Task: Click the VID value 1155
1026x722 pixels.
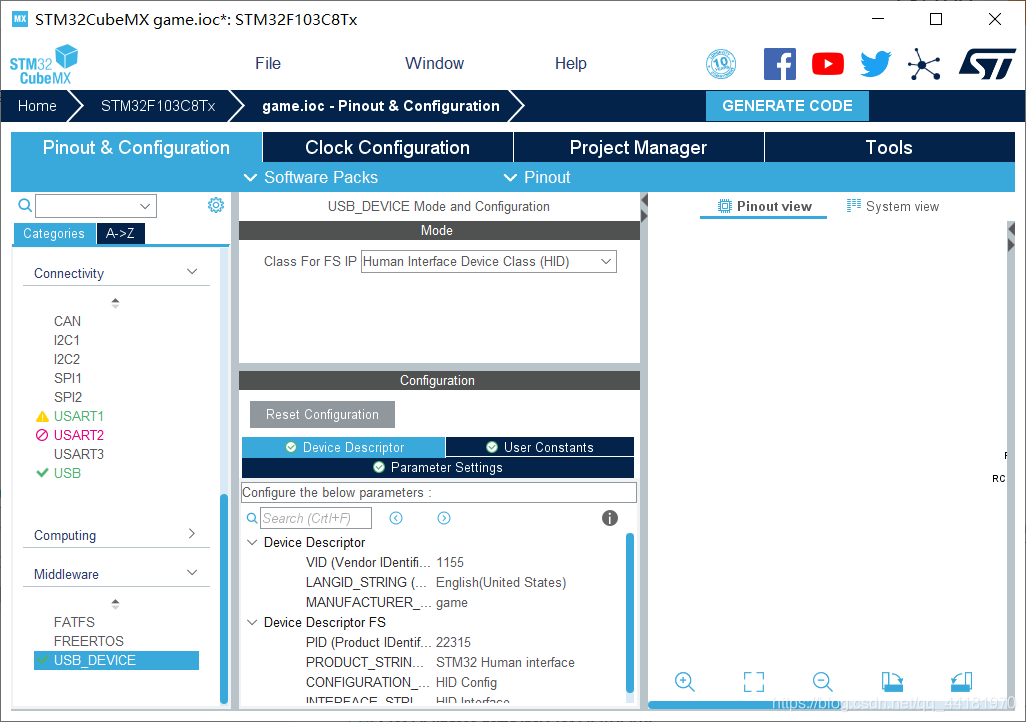Action: click(x=450, y=562)
